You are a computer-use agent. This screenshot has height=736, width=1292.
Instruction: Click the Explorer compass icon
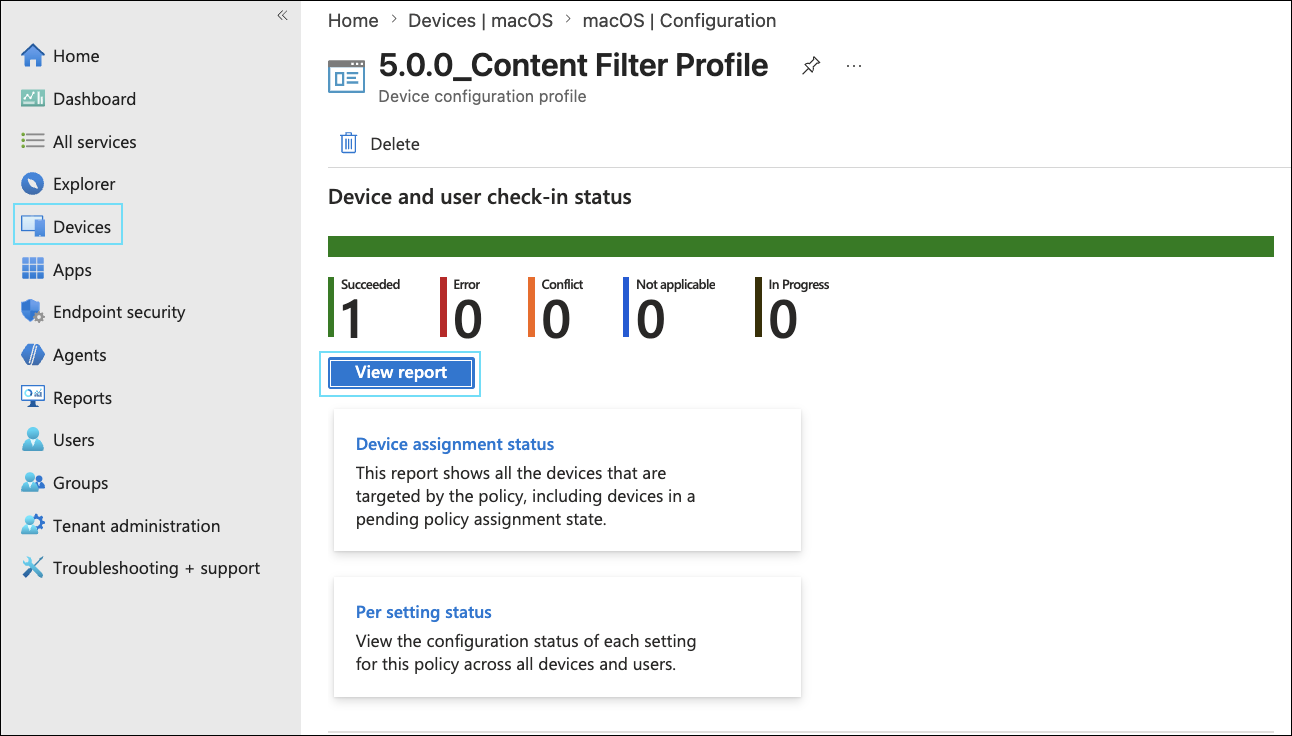[33, 184]
